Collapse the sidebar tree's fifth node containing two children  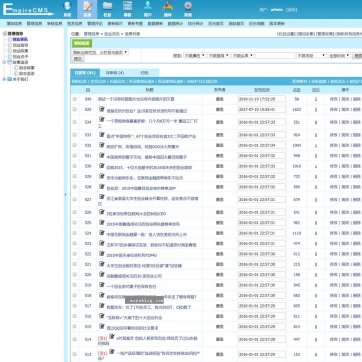coord(4,62)
